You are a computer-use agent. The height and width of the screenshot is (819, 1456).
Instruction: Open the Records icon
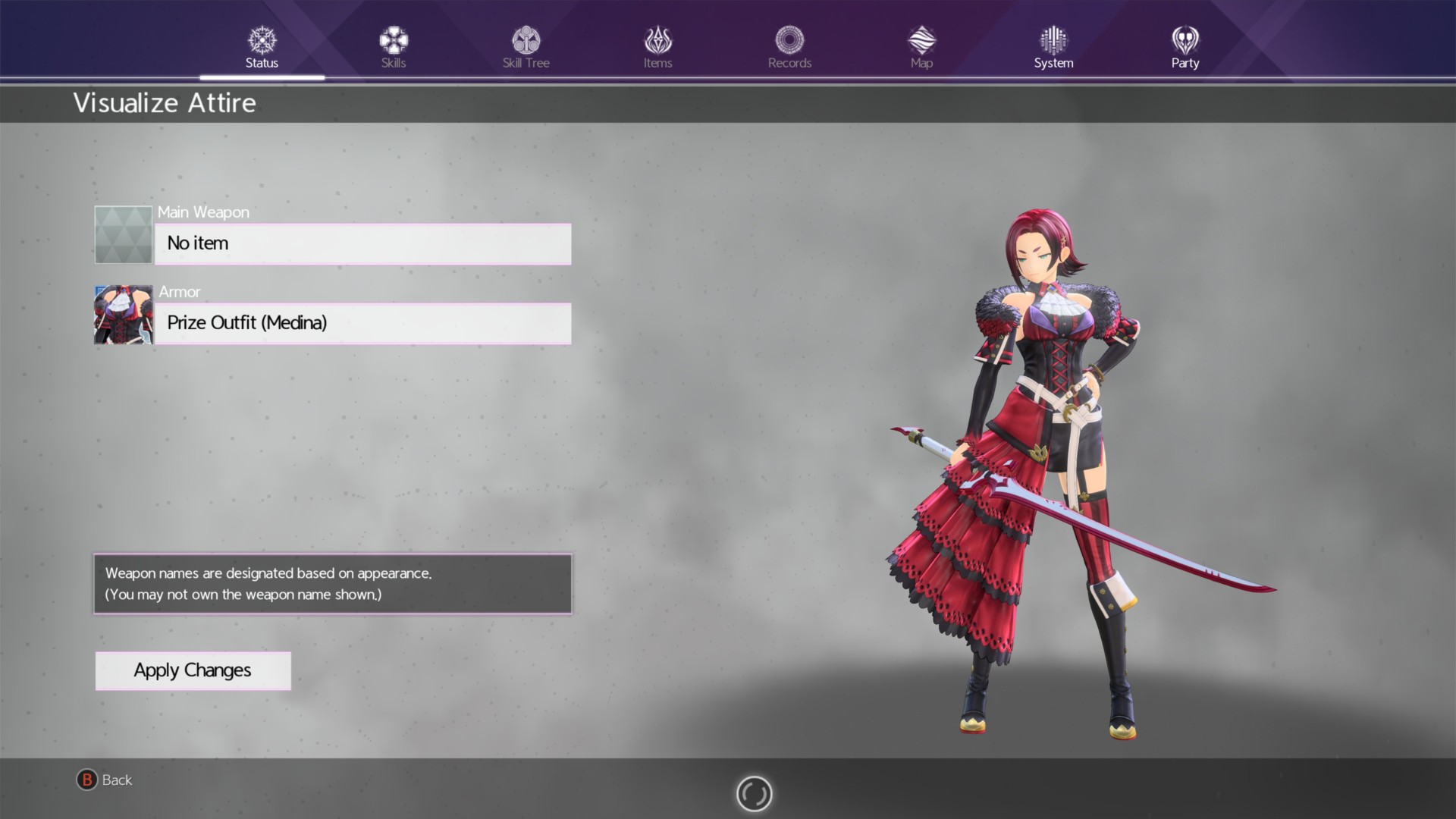pos(789,39)
